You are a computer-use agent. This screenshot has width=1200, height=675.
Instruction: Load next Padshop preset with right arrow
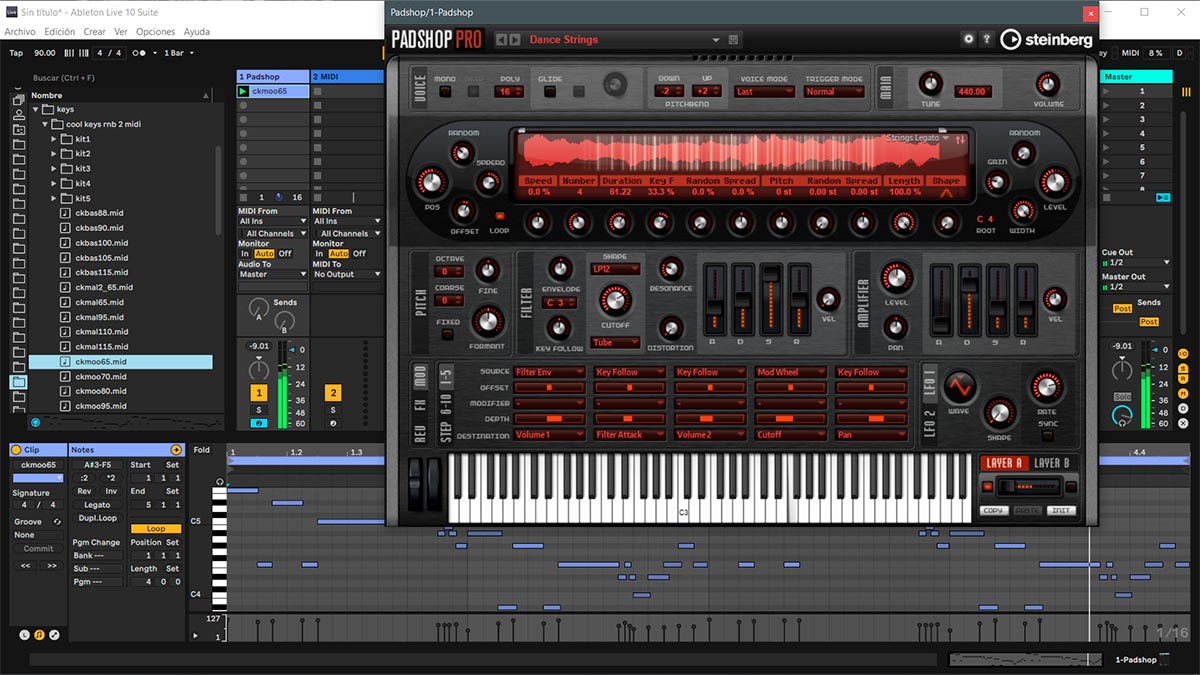(x=515, y=40)
